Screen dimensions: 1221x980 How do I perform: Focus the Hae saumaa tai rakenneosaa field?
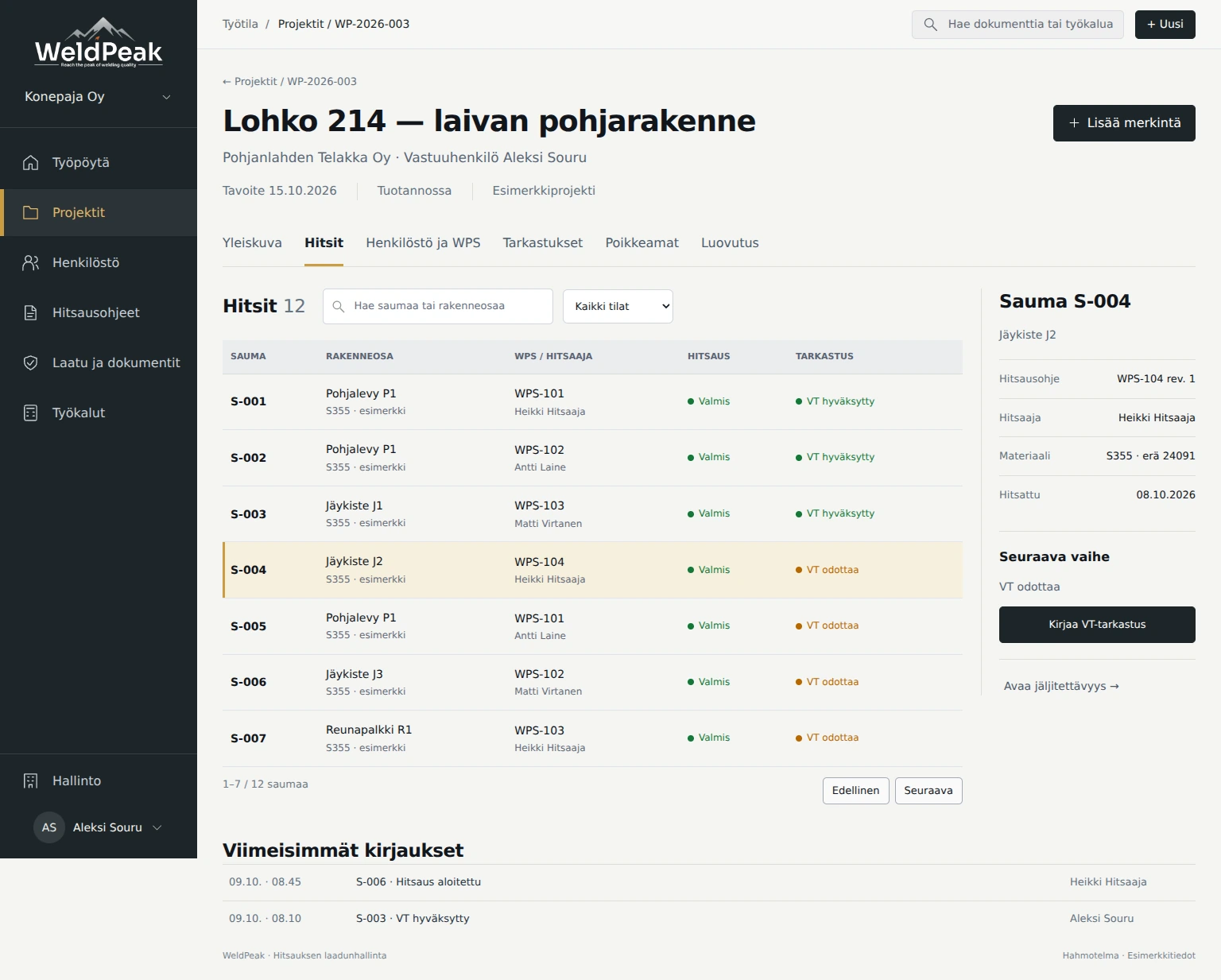point(438,307)
